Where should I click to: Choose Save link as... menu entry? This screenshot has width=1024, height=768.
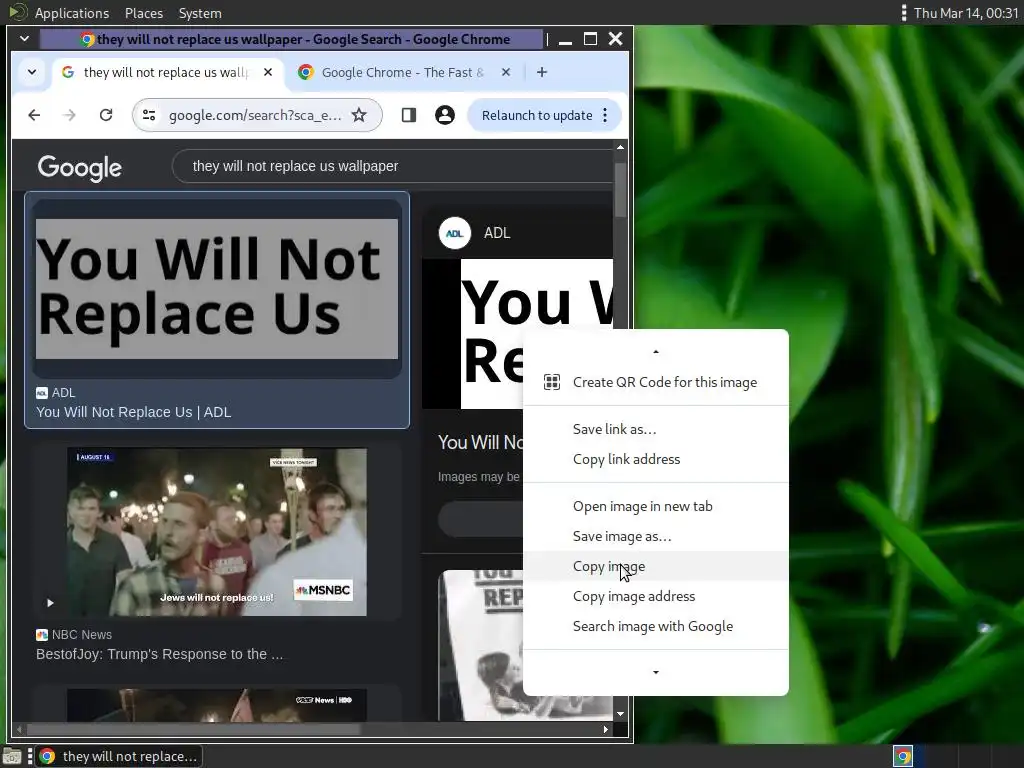pyautogui.click(x=656, y=429)
